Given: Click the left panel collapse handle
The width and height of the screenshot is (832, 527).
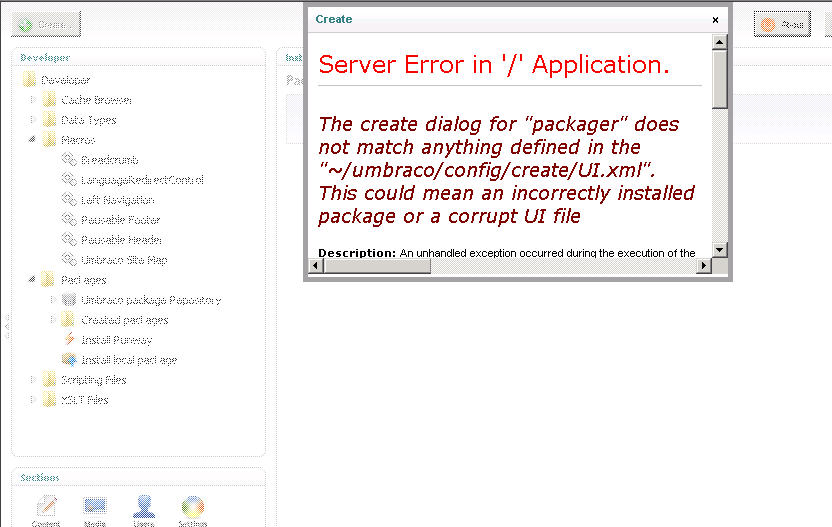Looking at the screenshot, I should tap(6, 327).
